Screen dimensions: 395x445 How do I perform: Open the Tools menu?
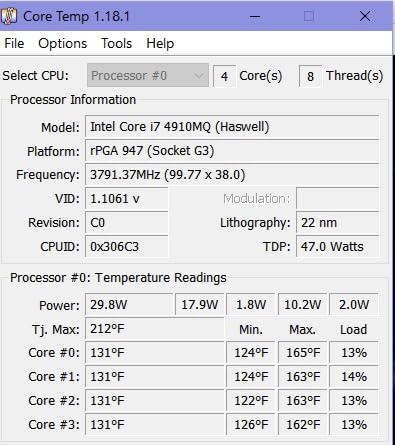[116, 44]
